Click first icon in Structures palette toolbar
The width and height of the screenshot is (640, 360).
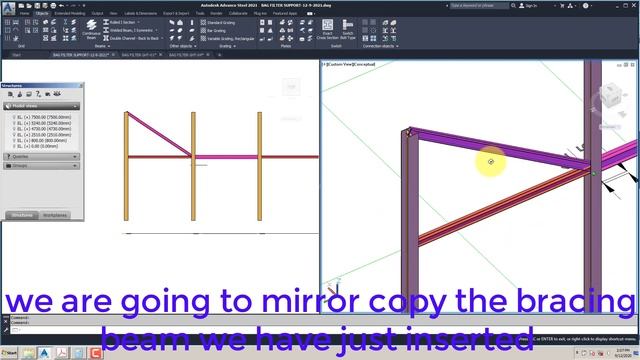coord(10,94)
